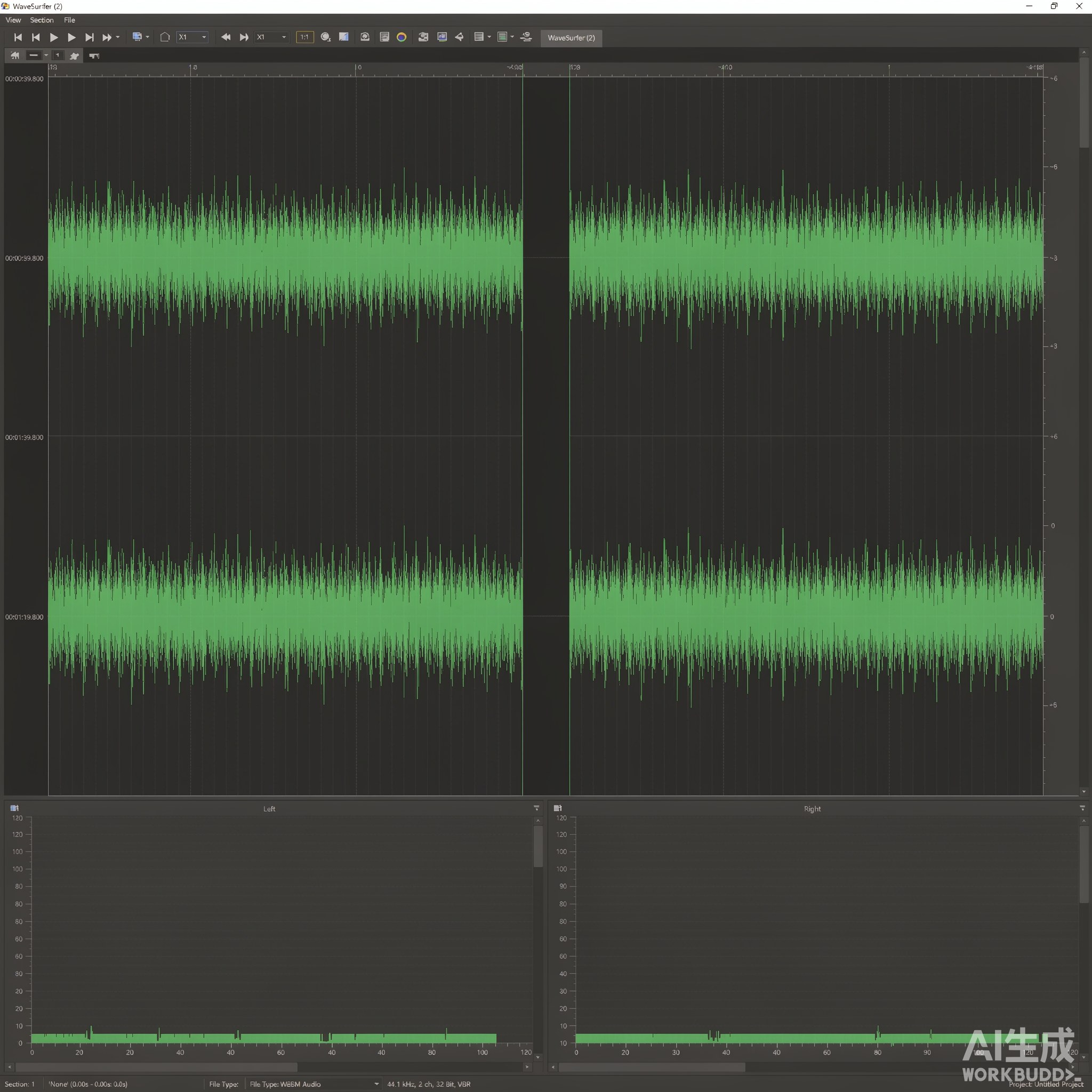Viewport: 1092px width, 1092px height.
Task: Click the white list view icon
Action: click(x=479, y=37)
